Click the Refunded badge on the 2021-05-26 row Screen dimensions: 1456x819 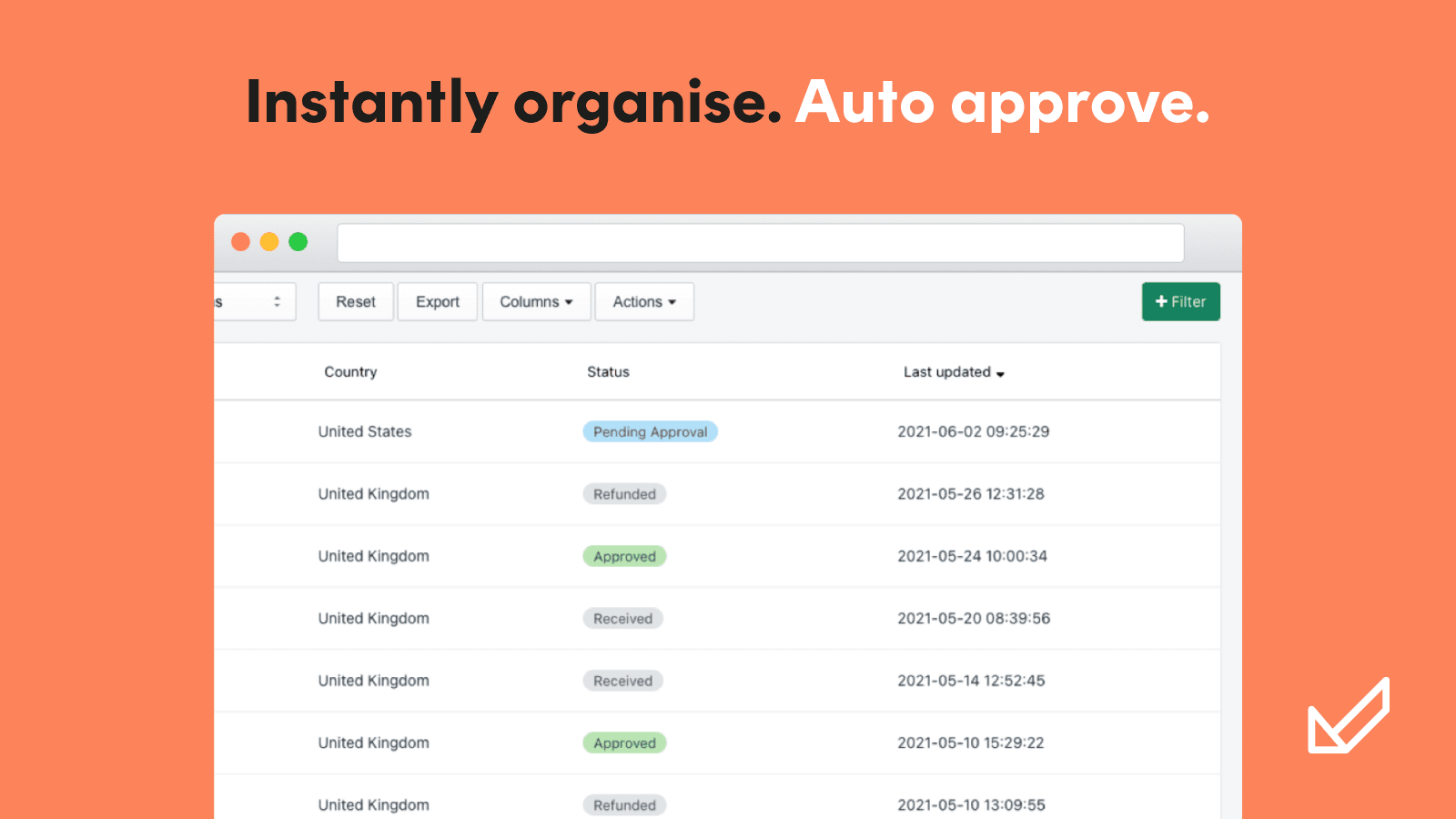pos(624,494)
